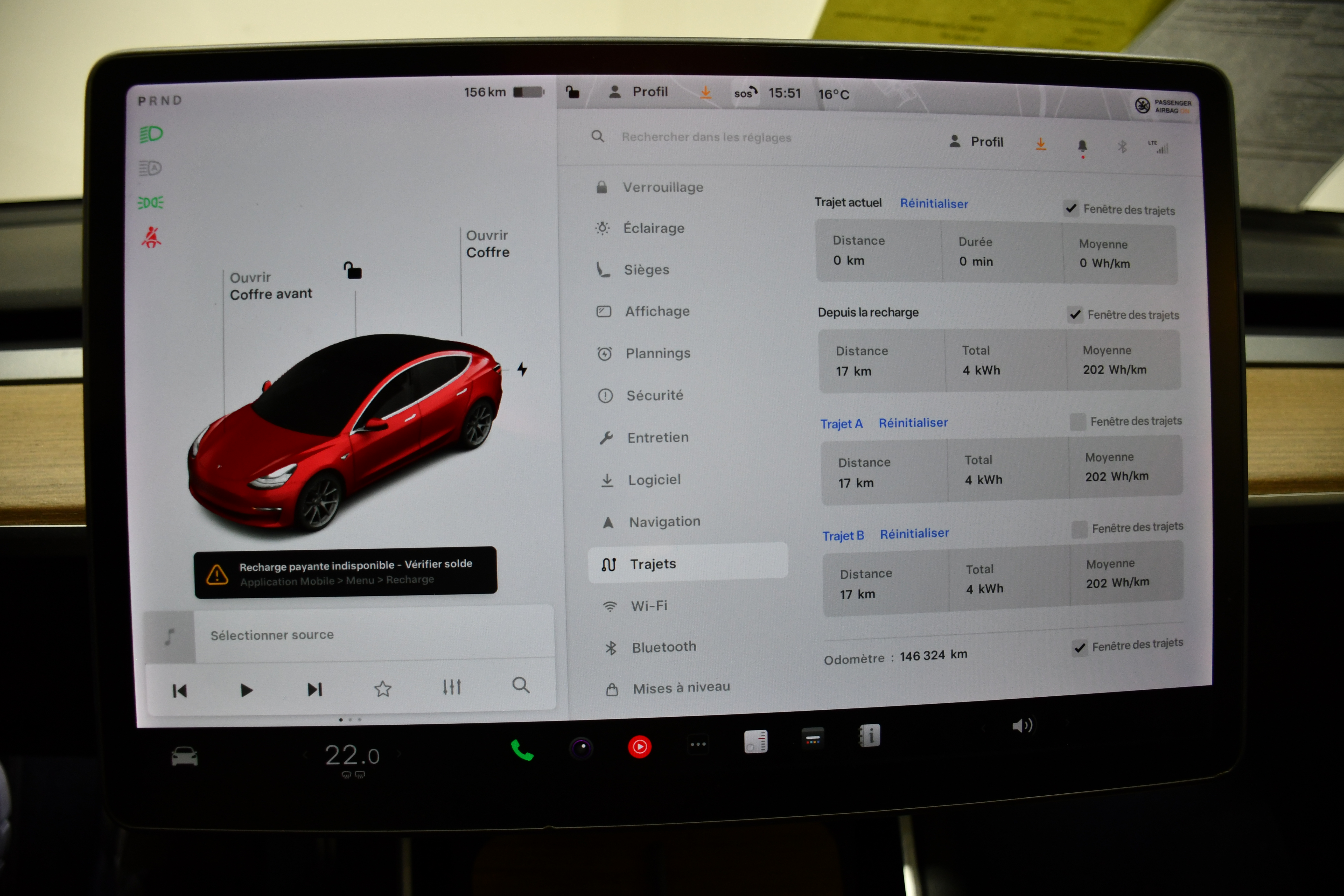1344x896 pixels.
Task: Open the Profil dropdown in top status bar
Action: (x=638, y=91)
